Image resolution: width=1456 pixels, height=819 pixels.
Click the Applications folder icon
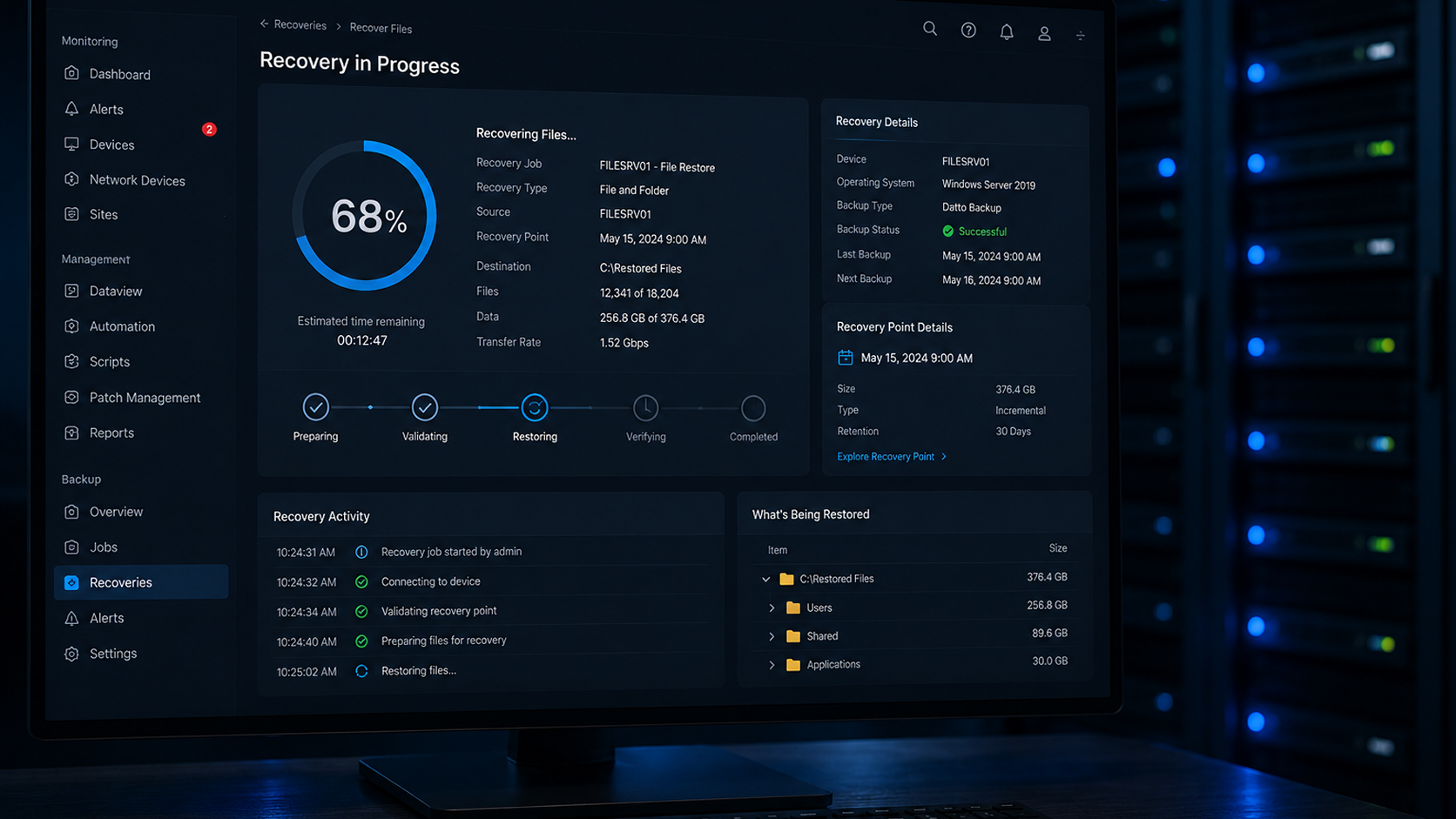point(793,665)
